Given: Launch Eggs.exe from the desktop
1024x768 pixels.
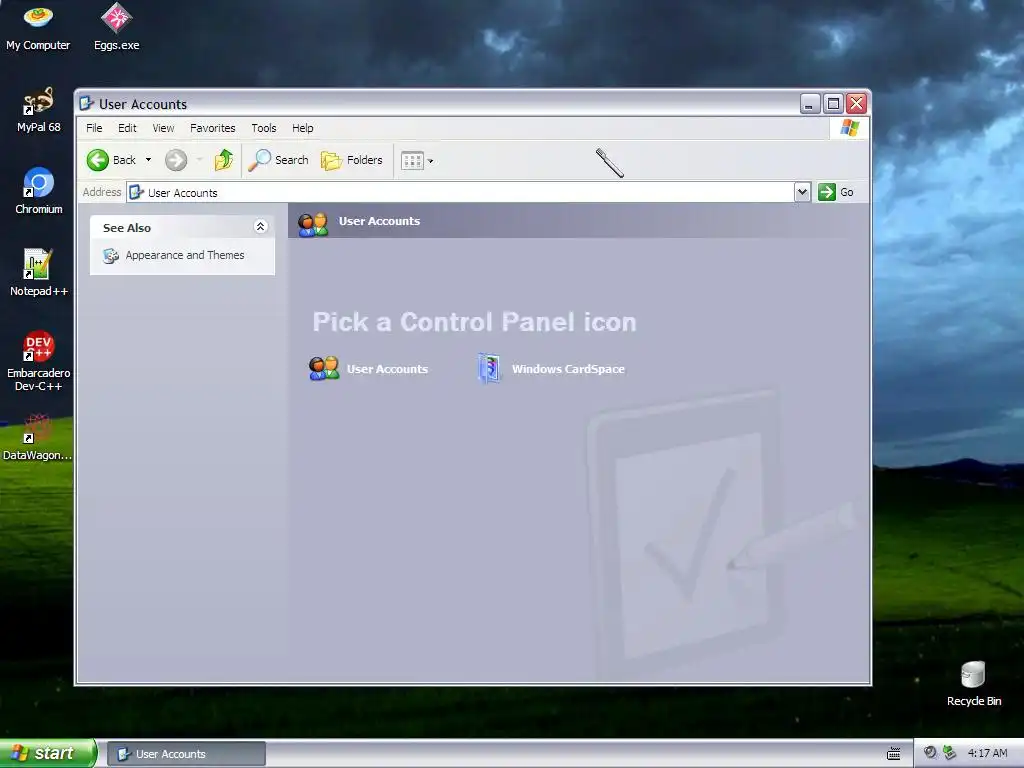Looking at the screenshot, I should pos(116,27).
